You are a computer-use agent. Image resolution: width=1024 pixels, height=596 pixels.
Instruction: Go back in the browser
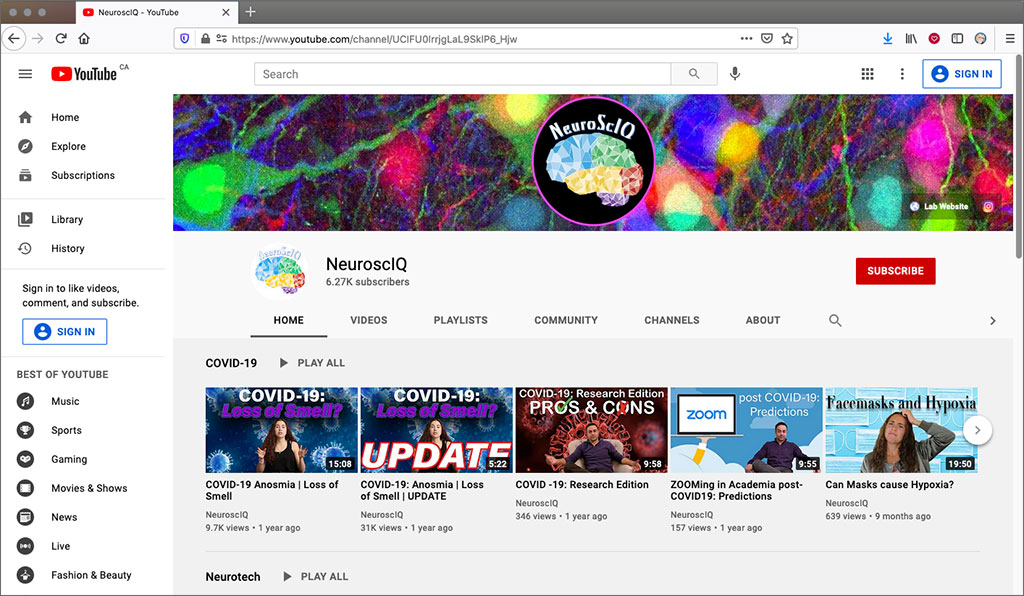[x=14, y=39]
